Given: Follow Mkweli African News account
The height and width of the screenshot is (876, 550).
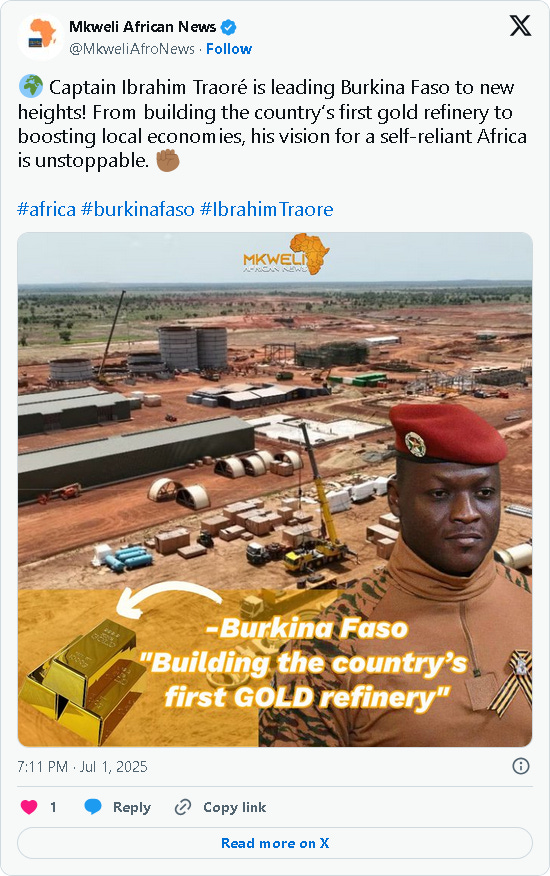Looking at the screenshot, I should pyautogui.click(x=229, y=49).
